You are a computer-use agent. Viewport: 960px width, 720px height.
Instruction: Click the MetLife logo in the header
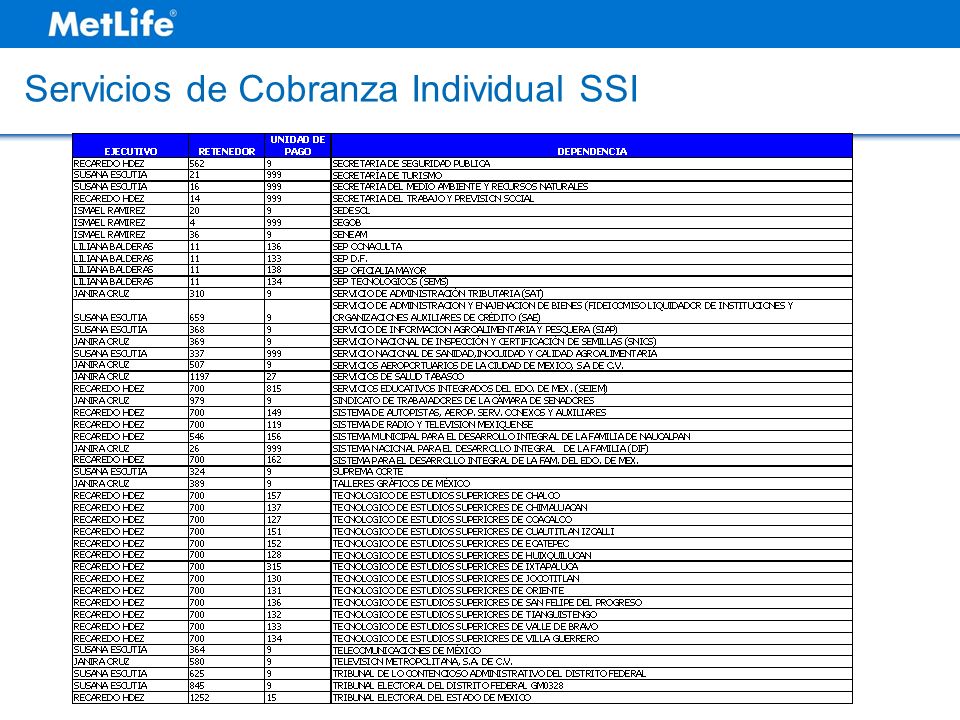point(113,23)
